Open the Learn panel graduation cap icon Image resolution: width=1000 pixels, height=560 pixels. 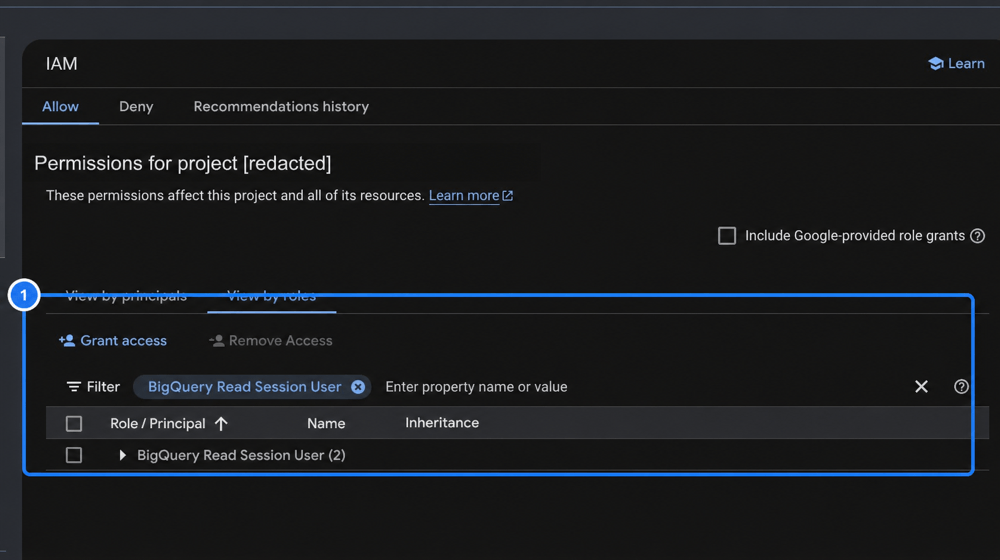click(x=936, y=64)
